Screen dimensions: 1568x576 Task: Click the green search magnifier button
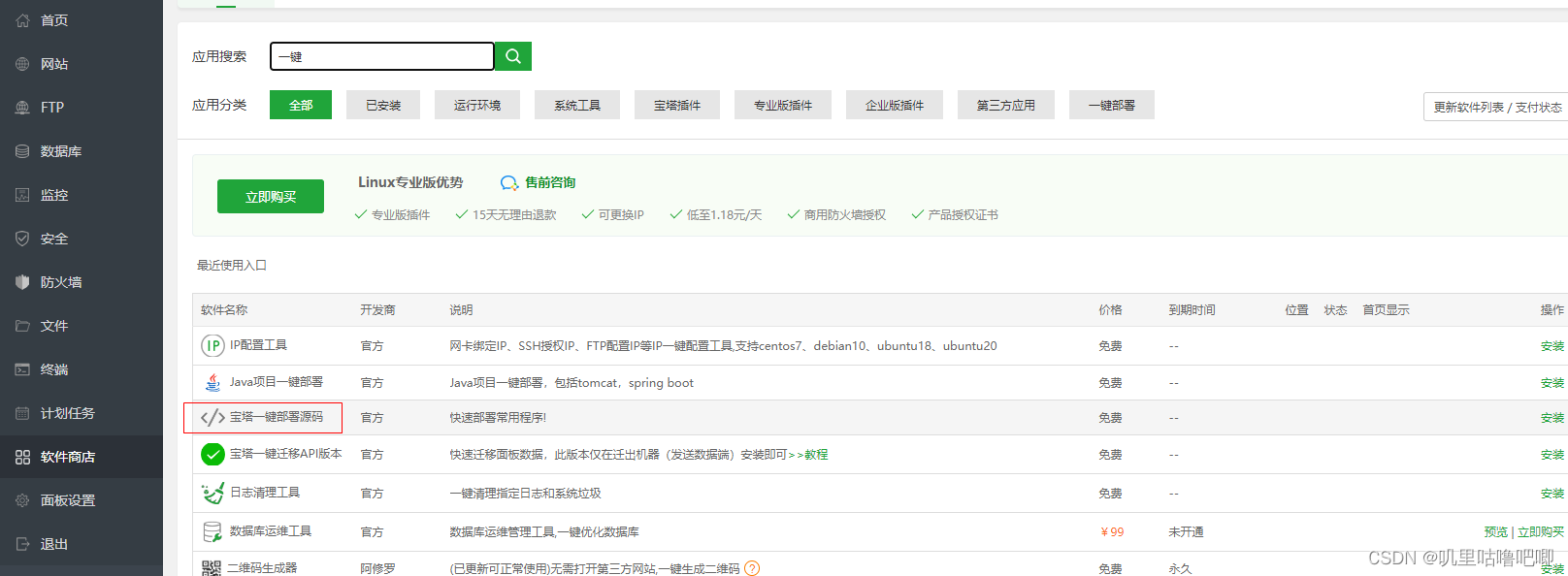(x=513, y=56)
